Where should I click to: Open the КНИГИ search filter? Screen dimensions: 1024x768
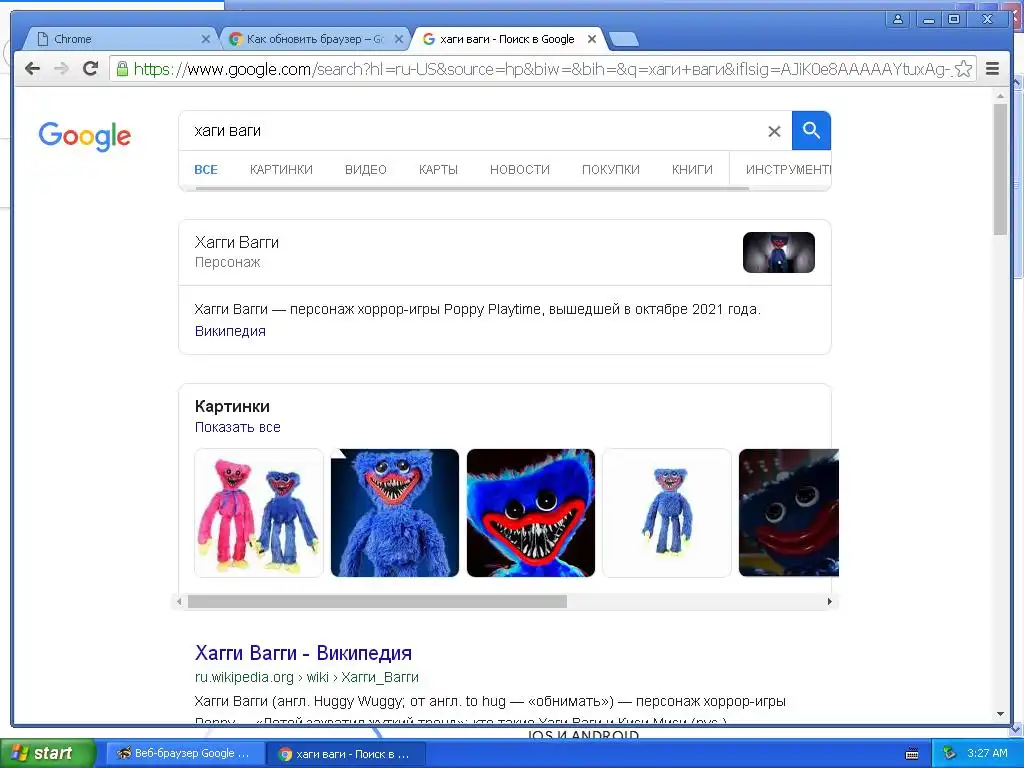point(692,170)
